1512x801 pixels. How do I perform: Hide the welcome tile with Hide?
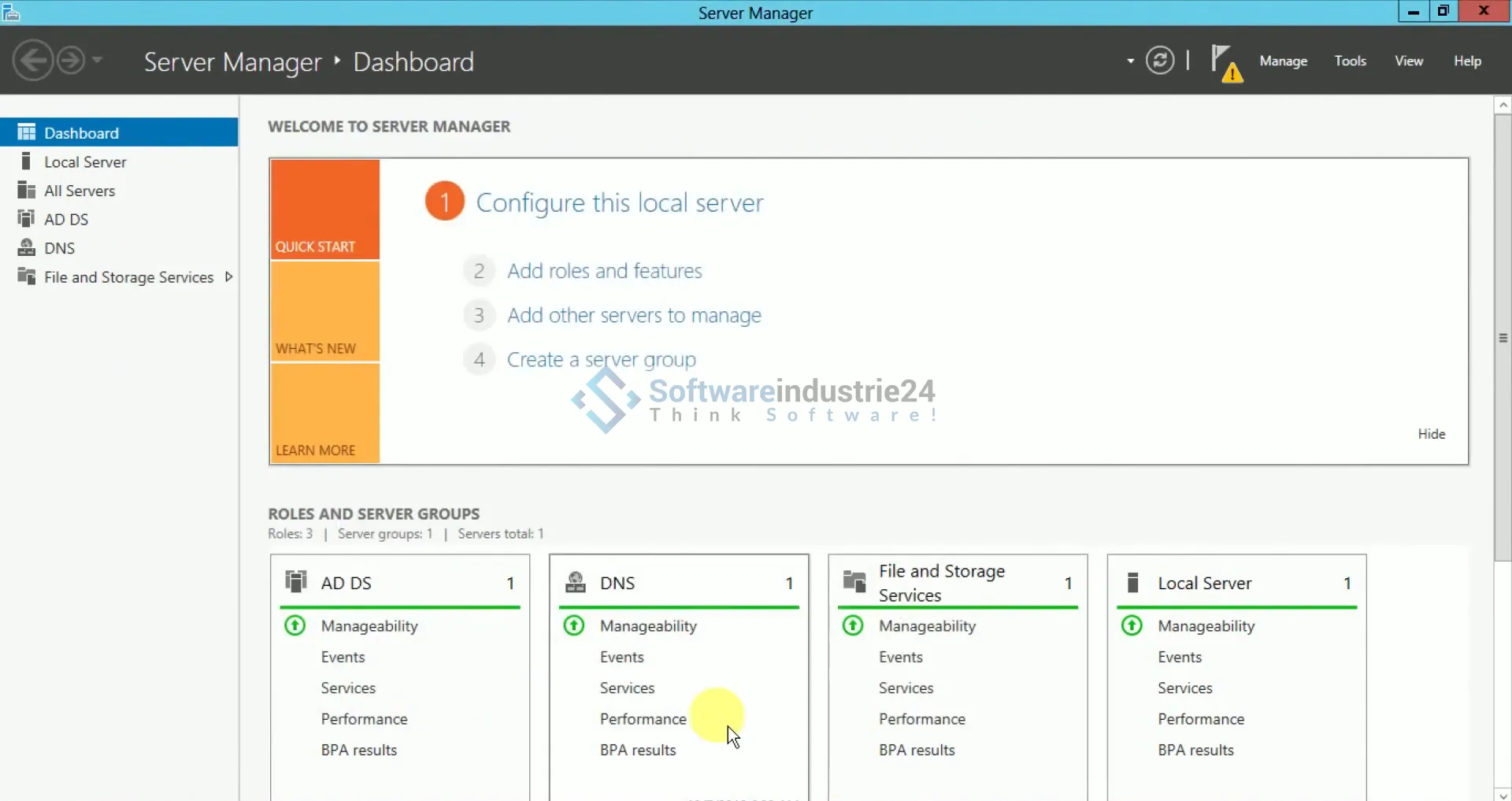point(1431,434)
